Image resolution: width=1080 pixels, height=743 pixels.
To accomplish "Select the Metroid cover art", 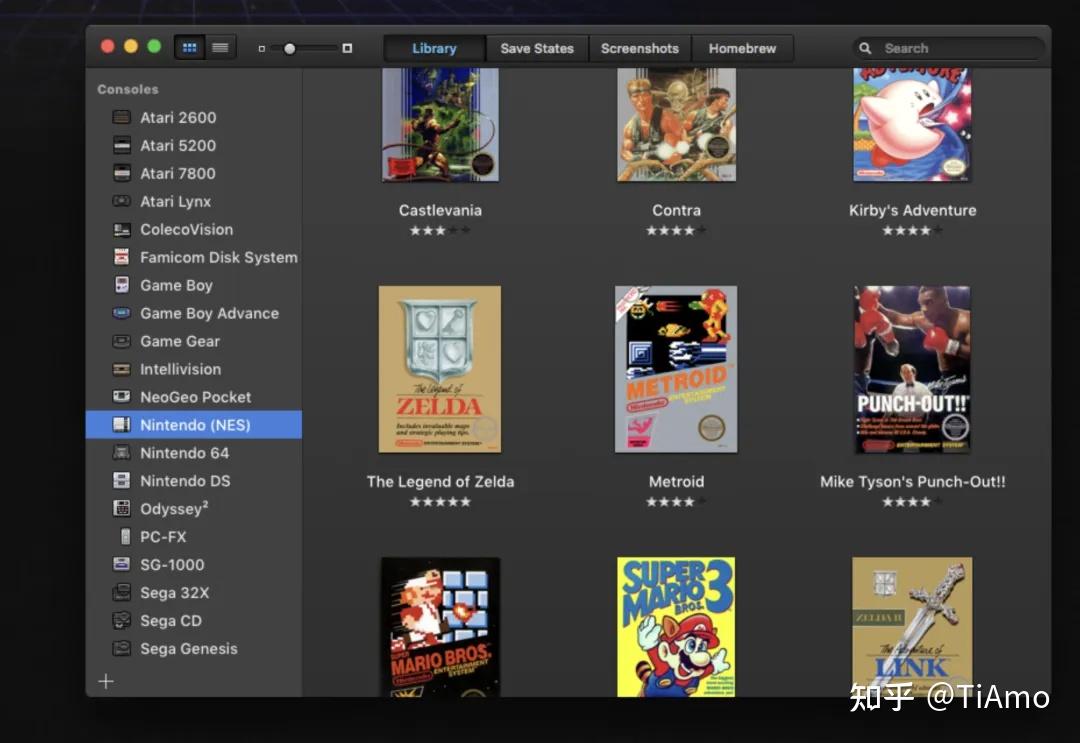I will [676, 369].
